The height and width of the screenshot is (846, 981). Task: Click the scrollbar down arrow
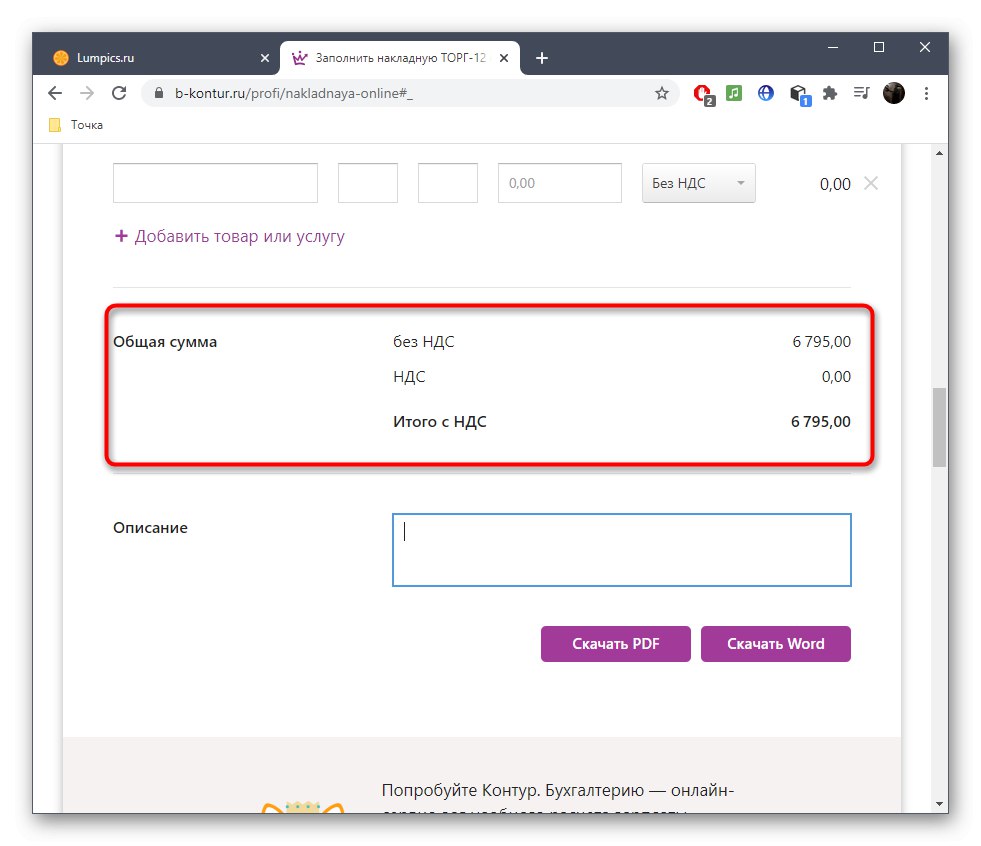[x=939, y=803]
